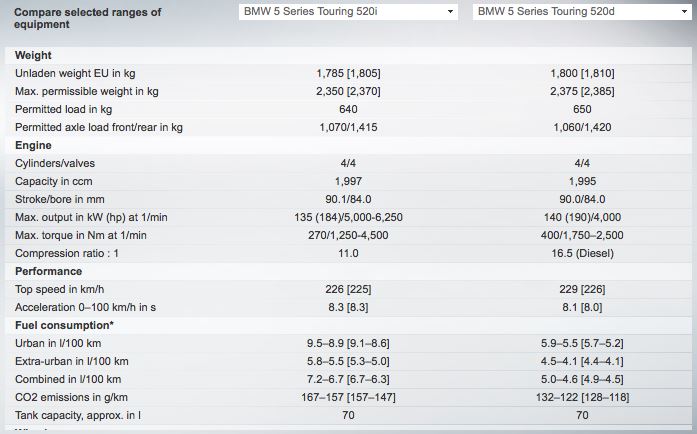Click the torque value 270/1,250-4,500
The width and height of the screenshot is (697, 434).
click(x=348, y=235)
